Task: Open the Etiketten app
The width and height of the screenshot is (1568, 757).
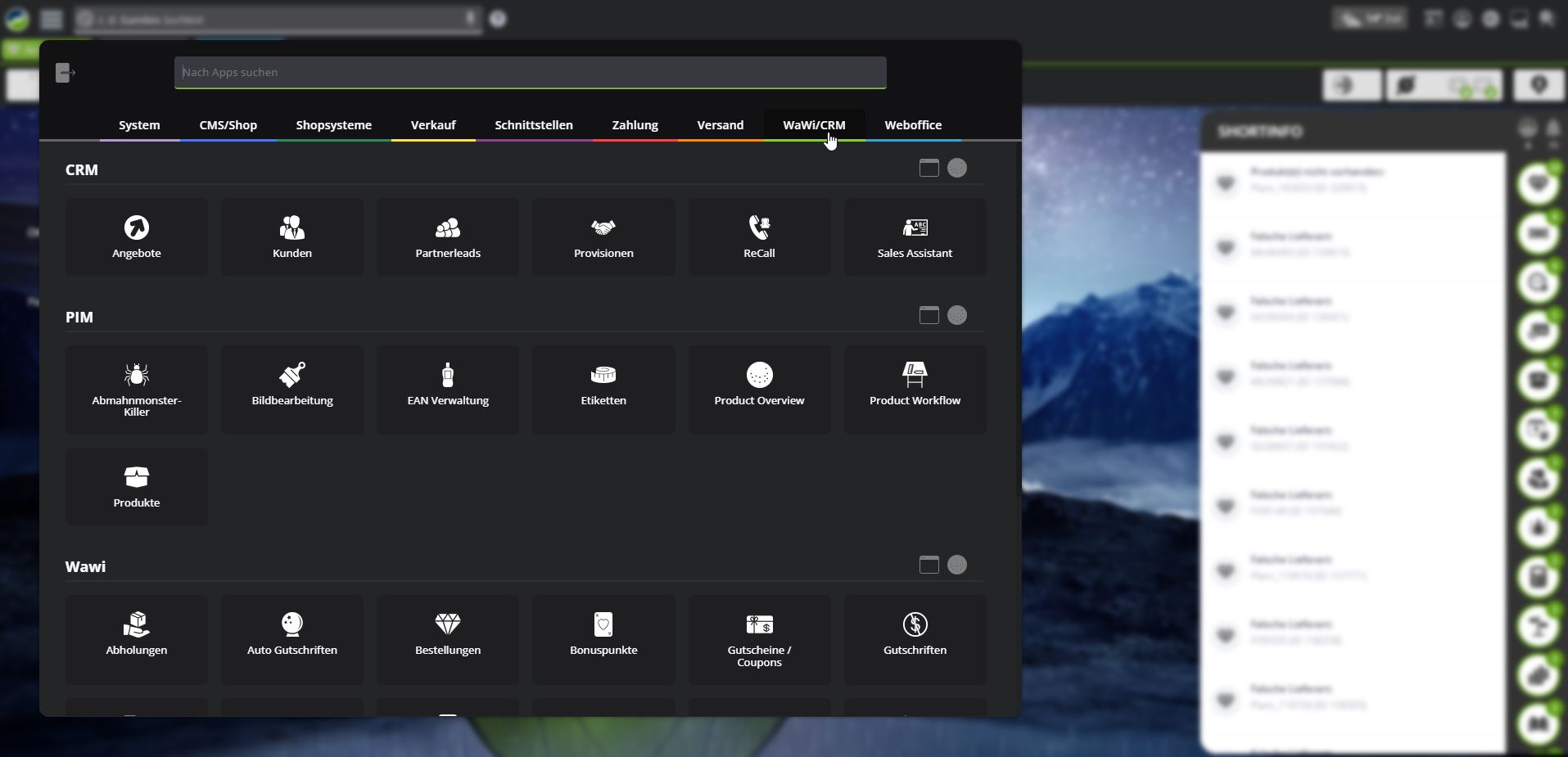Action: [x=603, y=390]
